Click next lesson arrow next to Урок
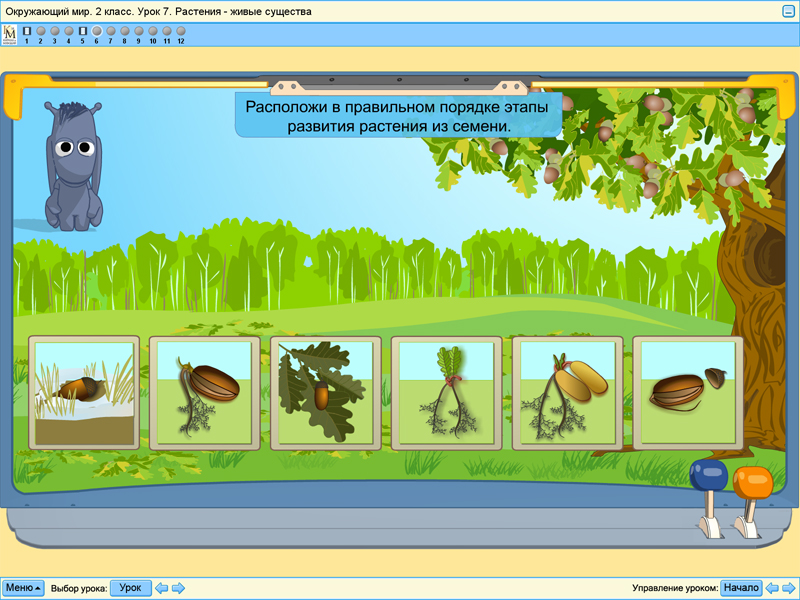 click(178, 588)
